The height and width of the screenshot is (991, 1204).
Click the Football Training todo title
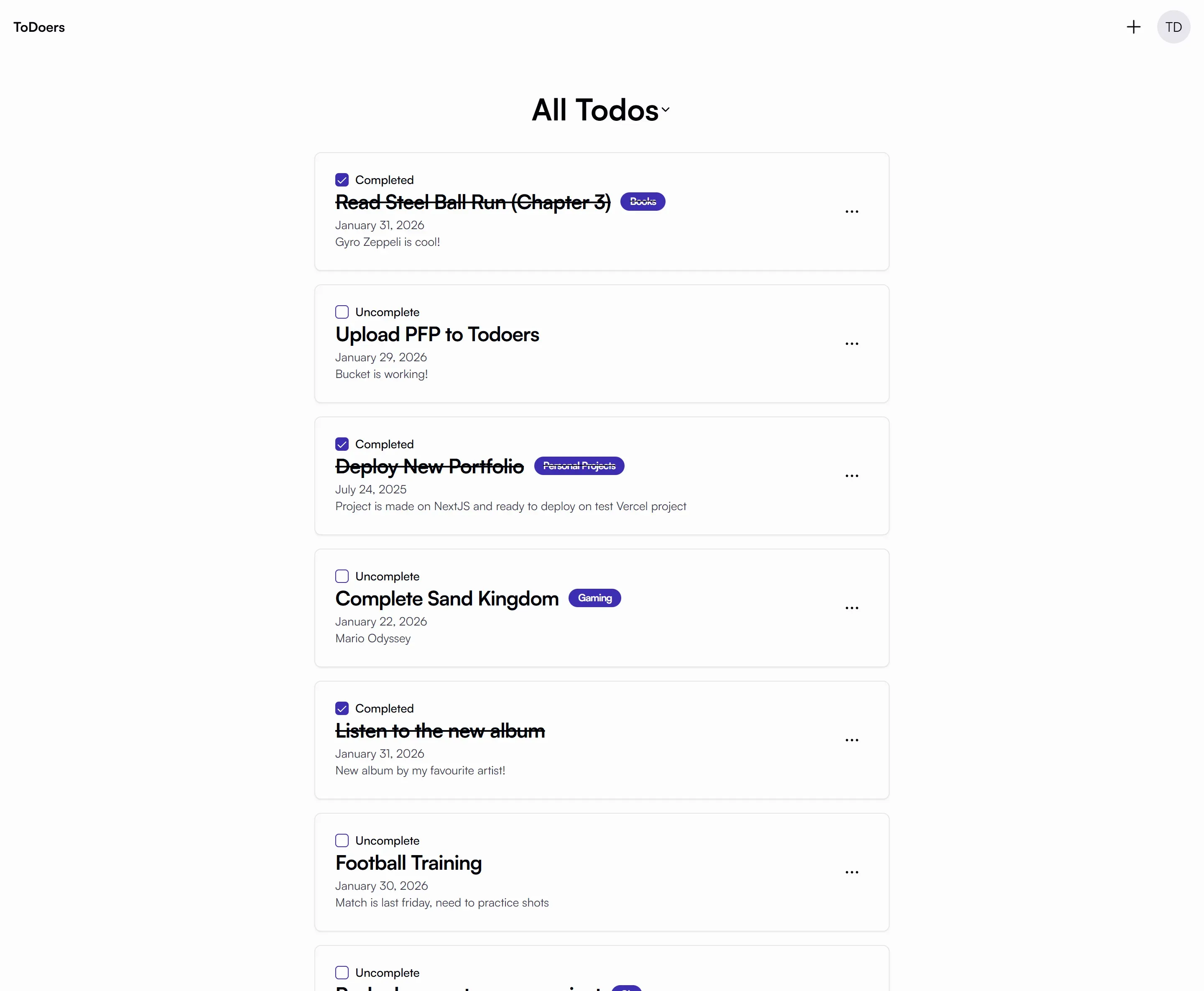408,863
